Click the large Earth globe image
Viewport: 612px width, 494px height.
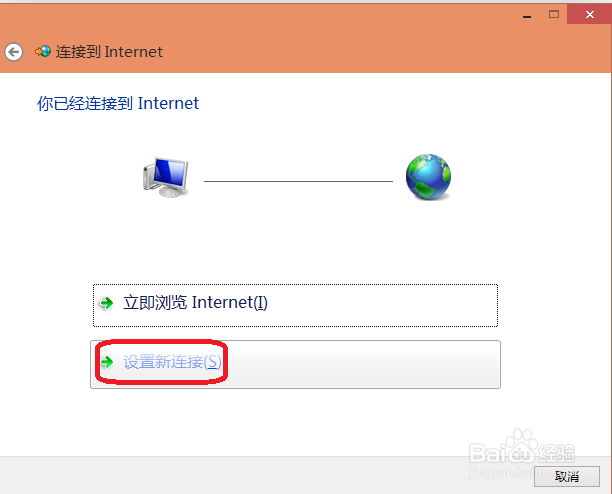[x=428, y=177]
